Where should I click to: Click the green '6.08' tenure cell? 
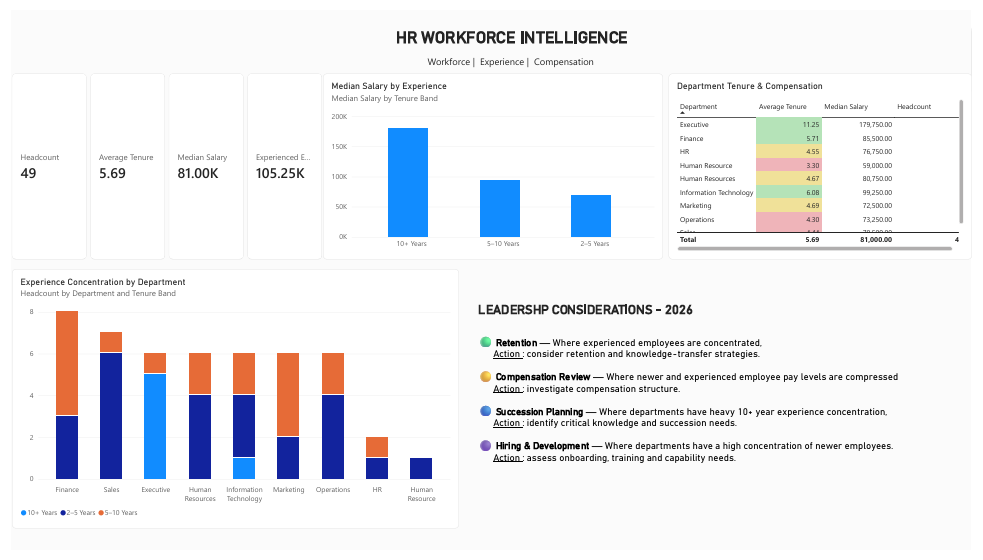tap(789, 193)
